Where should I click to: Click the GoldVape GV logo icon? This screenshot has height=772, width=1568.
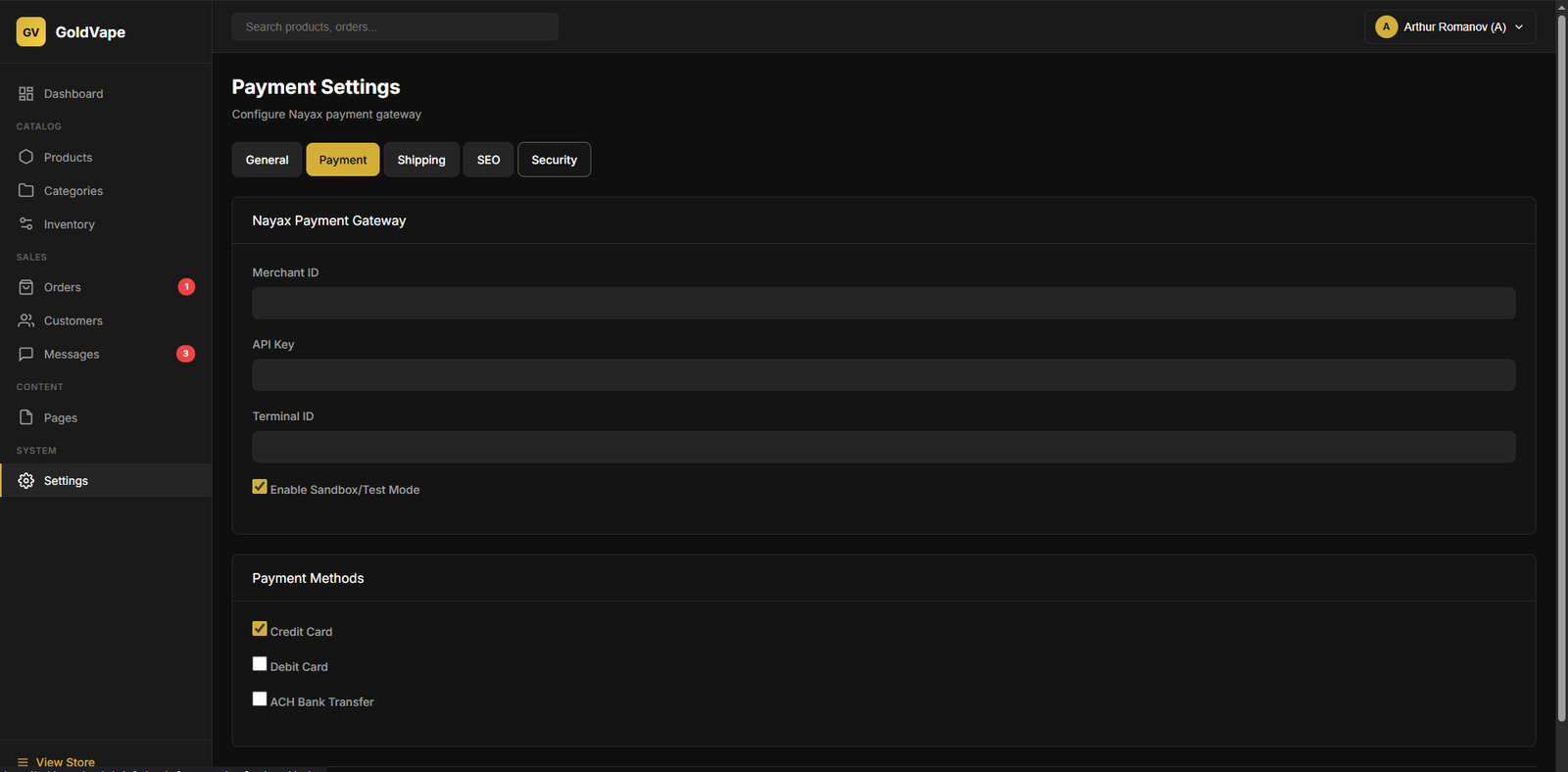30,32
